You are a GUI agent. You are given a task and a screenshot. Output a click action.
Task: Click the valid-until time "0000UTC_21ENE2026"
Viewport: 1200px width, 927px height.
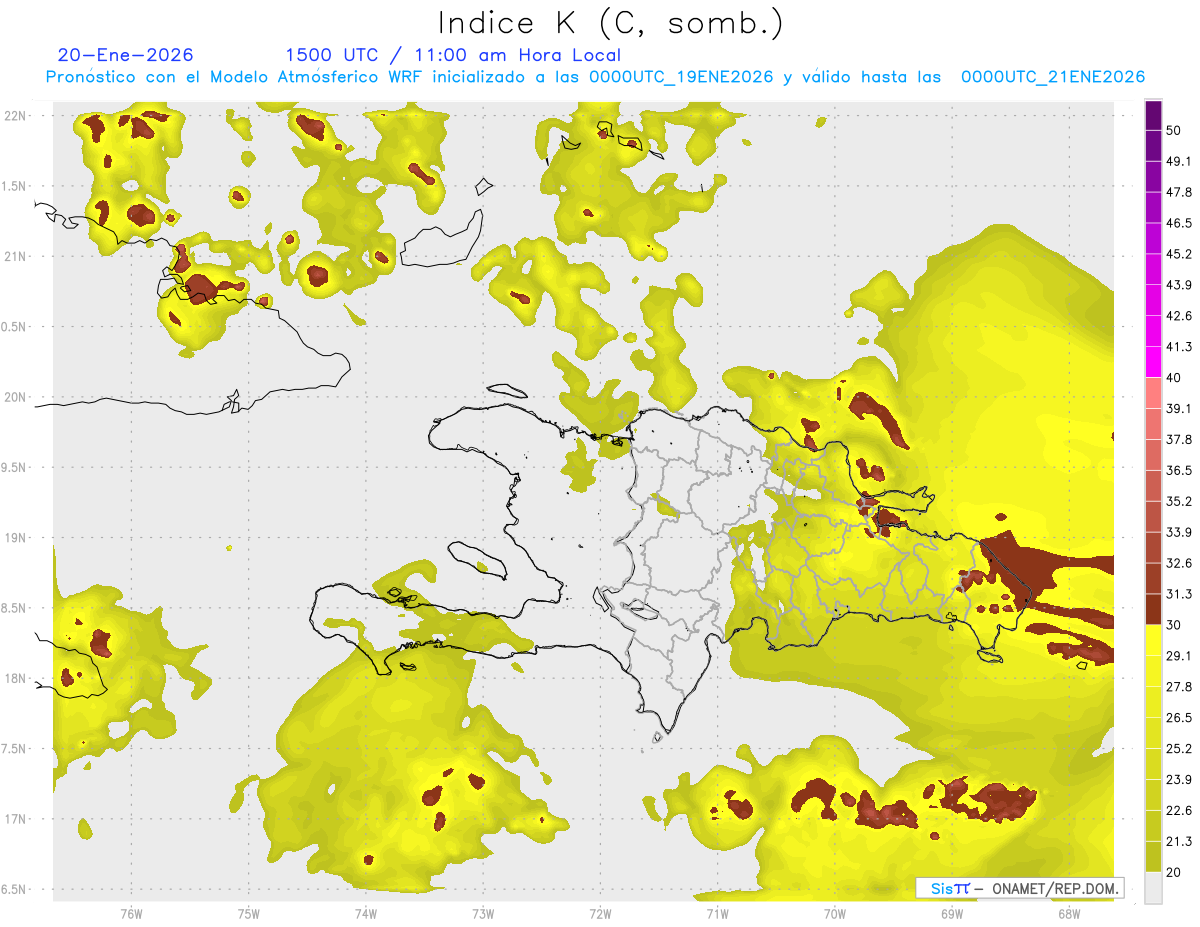point(1053,77)
